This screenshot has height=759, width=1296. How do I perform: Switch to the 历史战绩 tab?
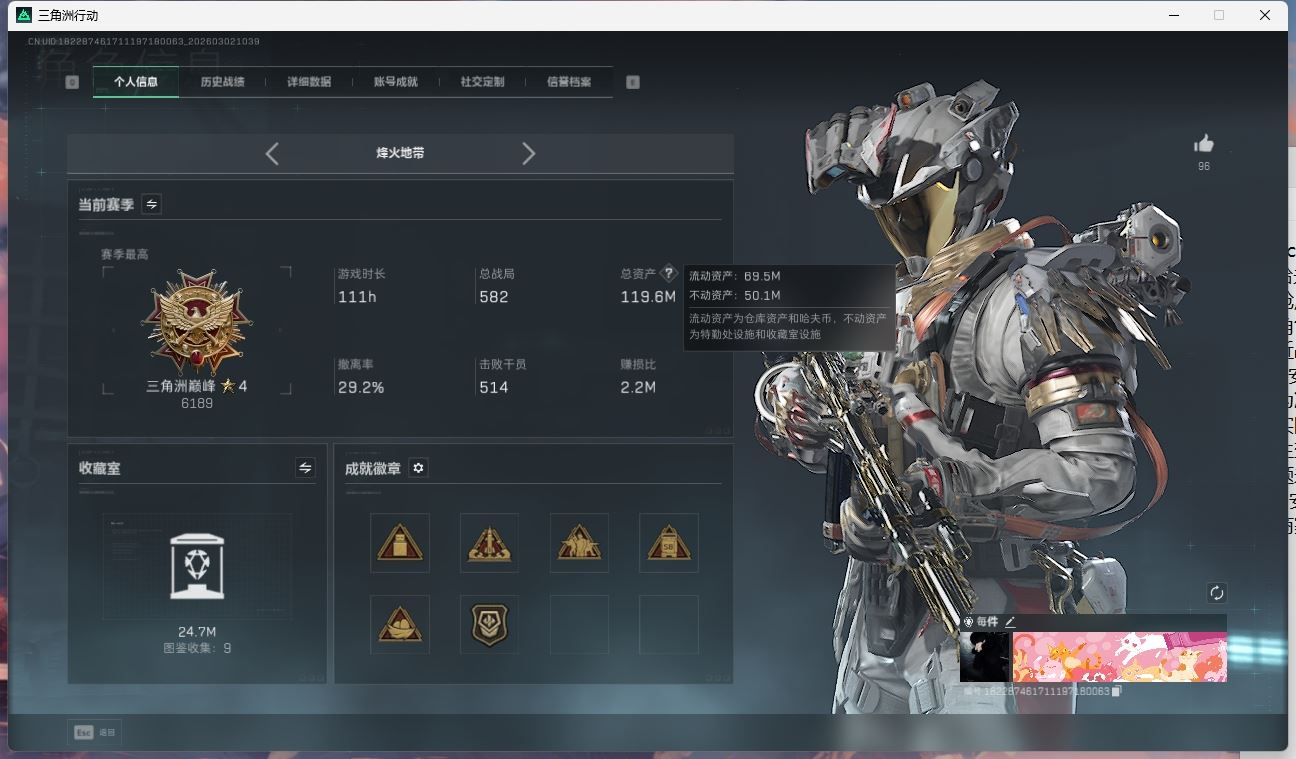click(222, 82)
